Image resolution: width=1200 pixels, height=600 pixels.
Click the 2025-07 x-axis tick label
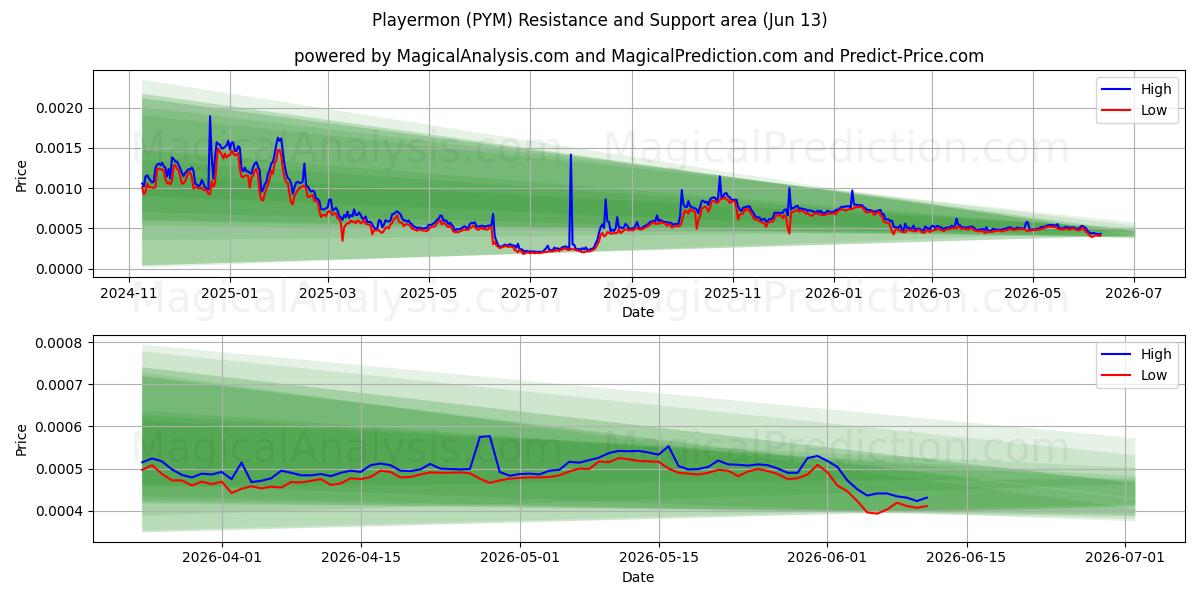coord(530,293)
